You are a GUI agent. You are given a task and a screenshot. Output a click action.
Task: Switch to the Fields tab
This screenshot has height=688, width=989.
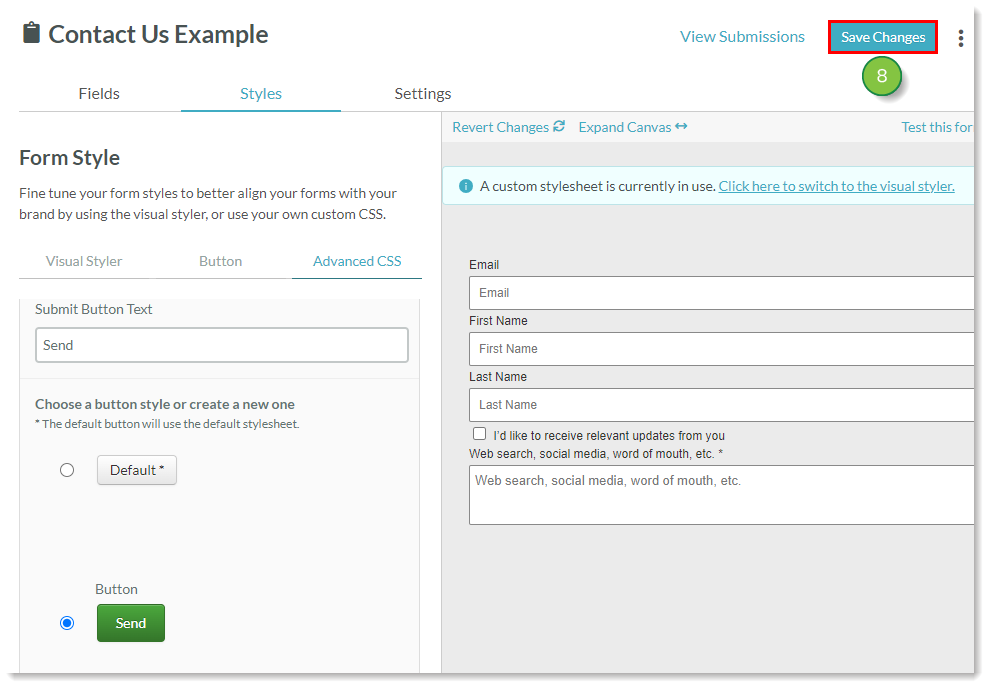[99, 93]
